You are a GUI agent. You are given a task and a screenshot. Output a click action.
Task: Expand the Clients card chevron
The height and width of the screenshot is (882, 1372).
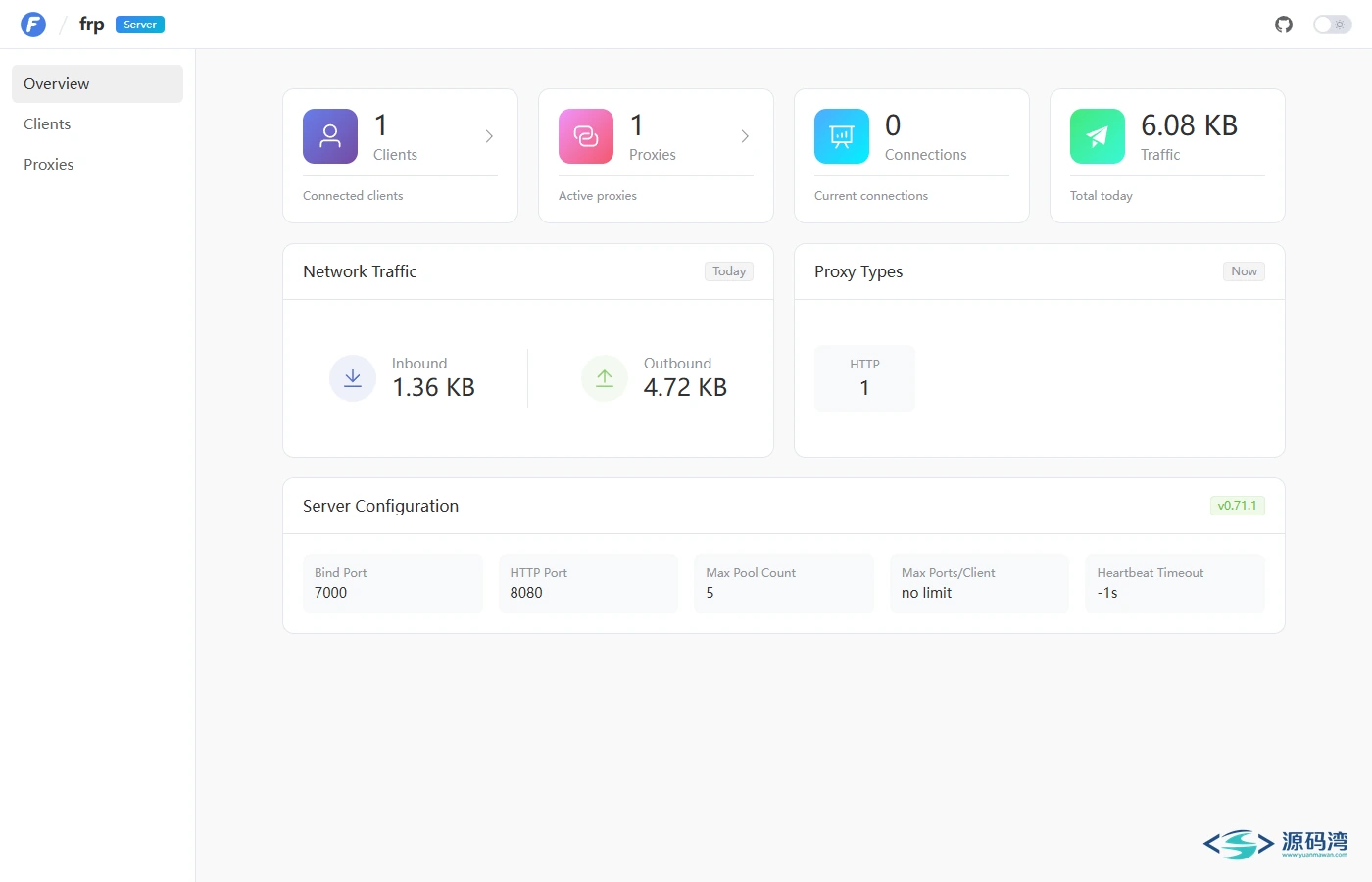click(489, 136)
